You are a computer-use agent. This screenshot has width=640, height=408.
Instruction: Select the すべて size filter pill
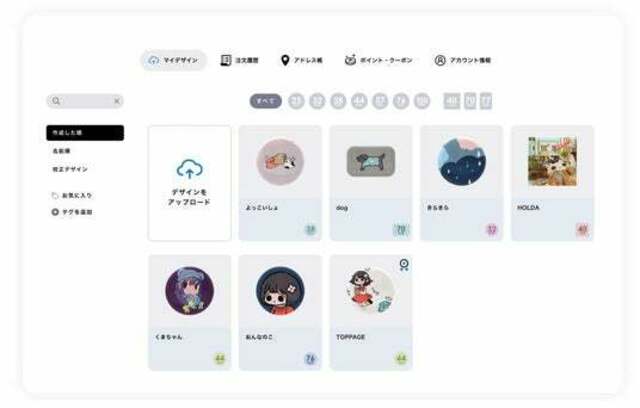266,101
